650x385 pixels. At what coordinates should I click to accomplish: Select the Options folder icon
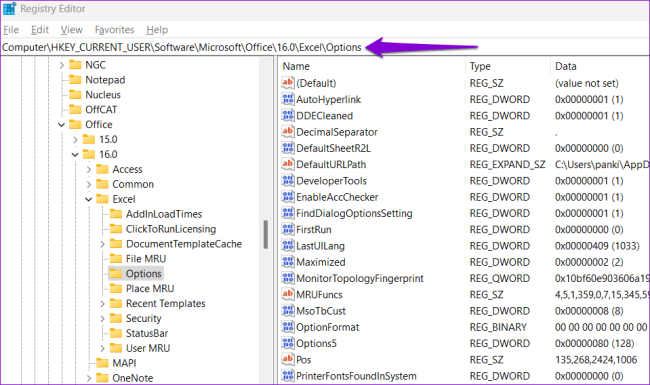pos(116,274)
